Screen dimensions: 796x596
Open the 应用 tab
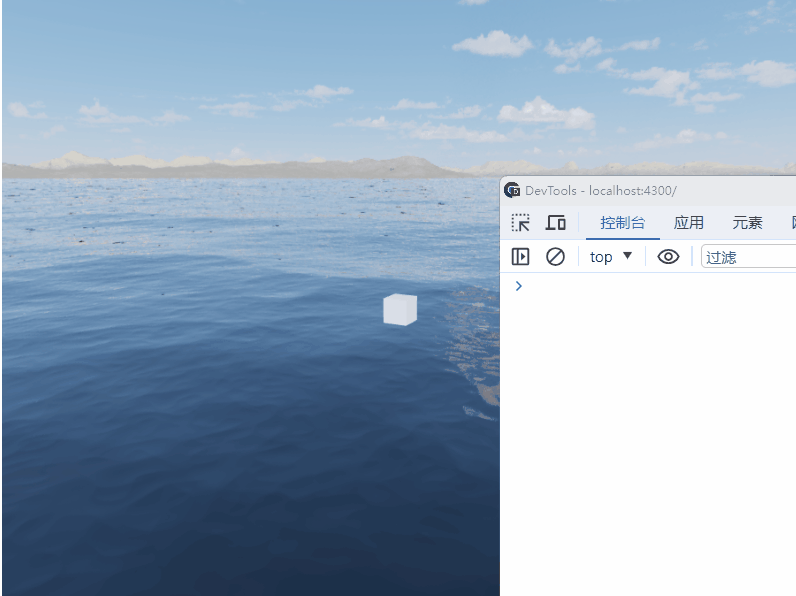689,223
